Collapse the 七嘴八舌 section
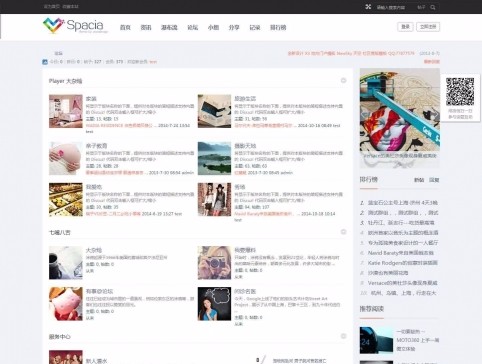 coord(343,232)
